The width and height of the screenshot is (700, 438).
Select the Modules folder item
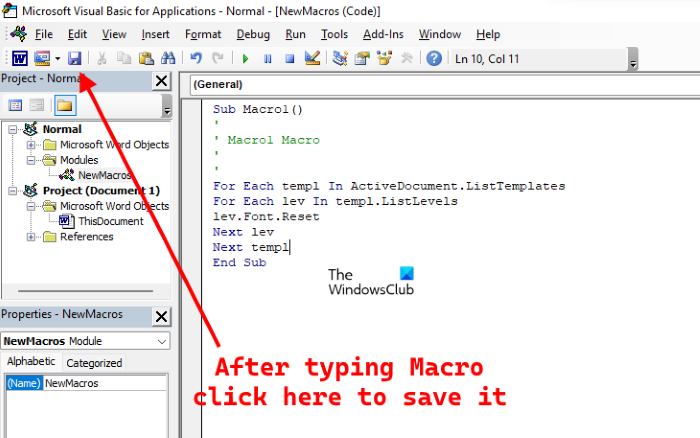79,160
